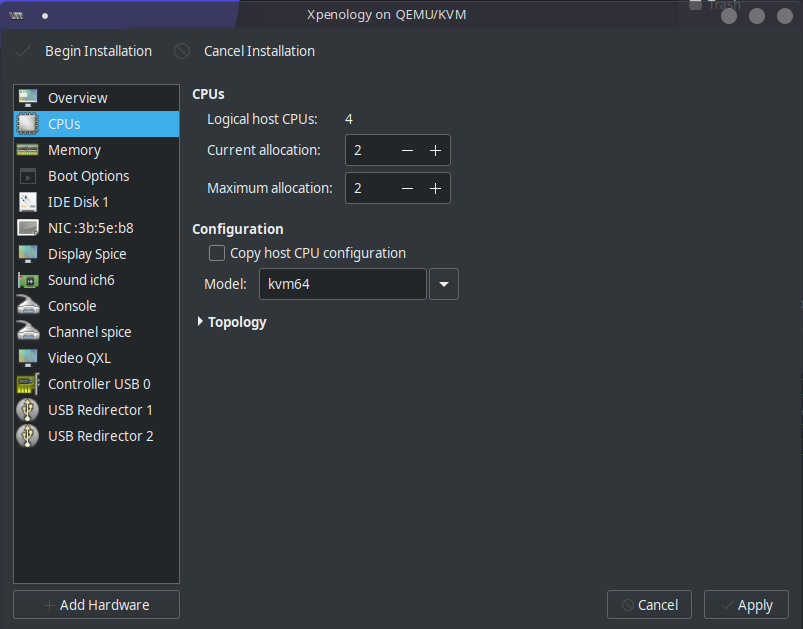803x629 pixels.
Task: Select IDE Disk 1 entry
Action: point(96,202)
